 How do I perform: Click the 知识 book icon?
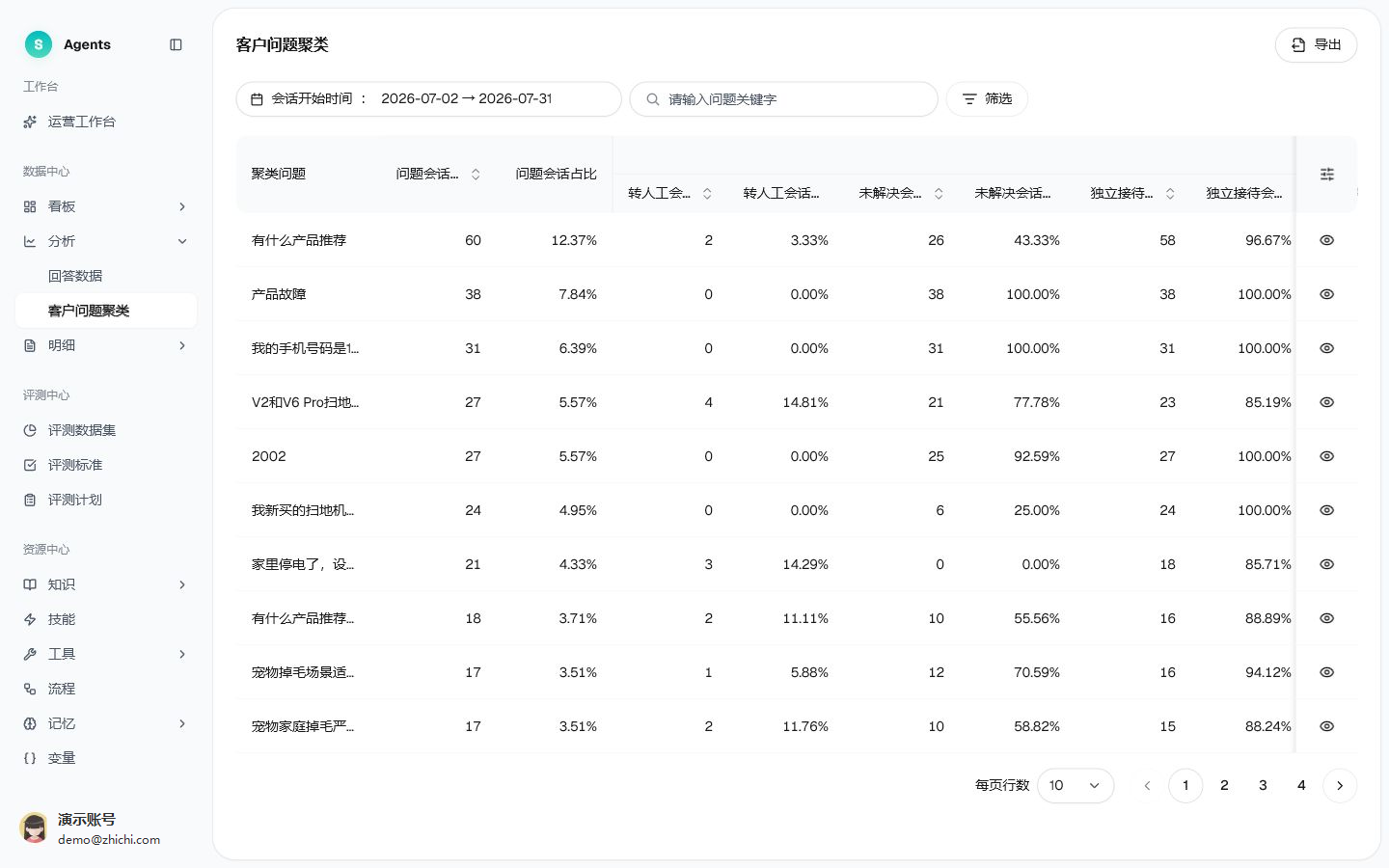tap(30, 584)
